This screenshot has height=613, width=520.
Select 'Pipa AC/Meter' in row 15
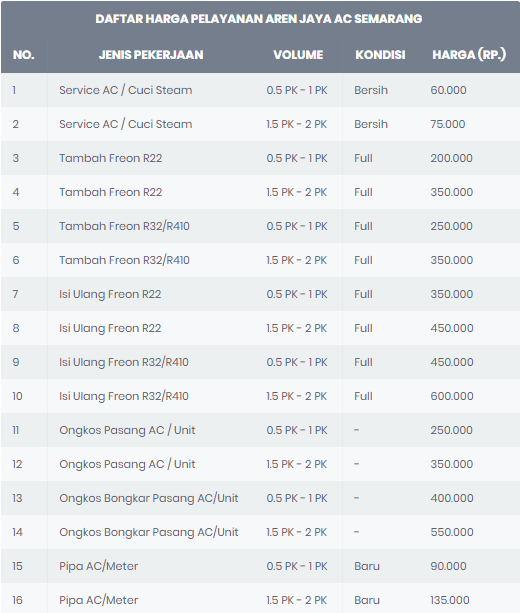click(99, 566)
